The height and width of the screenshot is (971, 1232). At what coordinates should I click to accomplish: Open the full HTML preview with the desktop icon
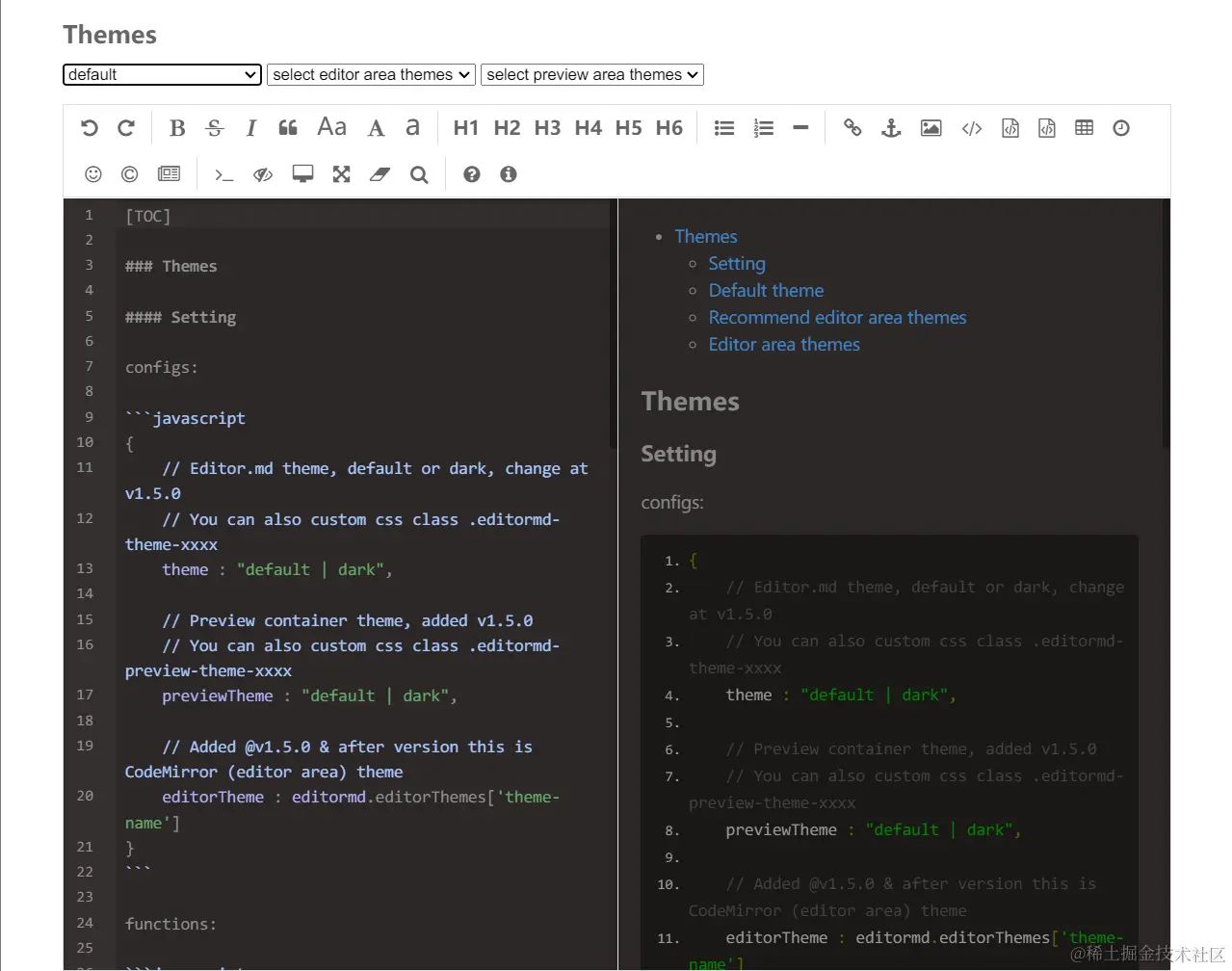303,174
